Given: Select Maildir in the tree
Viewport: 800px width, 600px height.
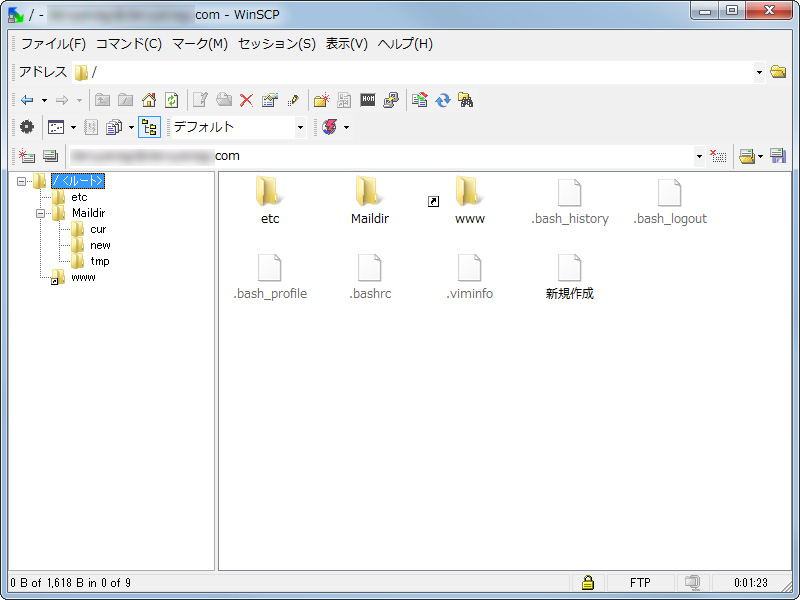Looking at the screenshot, I should [88, 213].
